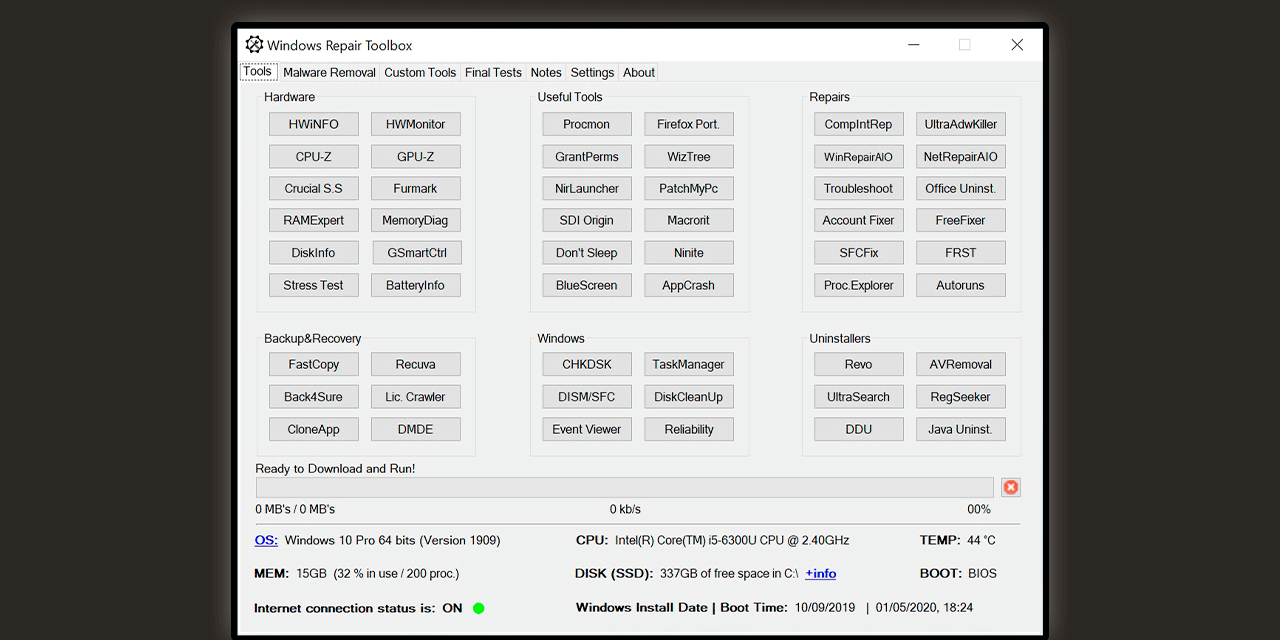Launch UltraAdwKiller
Viewport: 1280px width, 640px height.
[x=961, y=124]
